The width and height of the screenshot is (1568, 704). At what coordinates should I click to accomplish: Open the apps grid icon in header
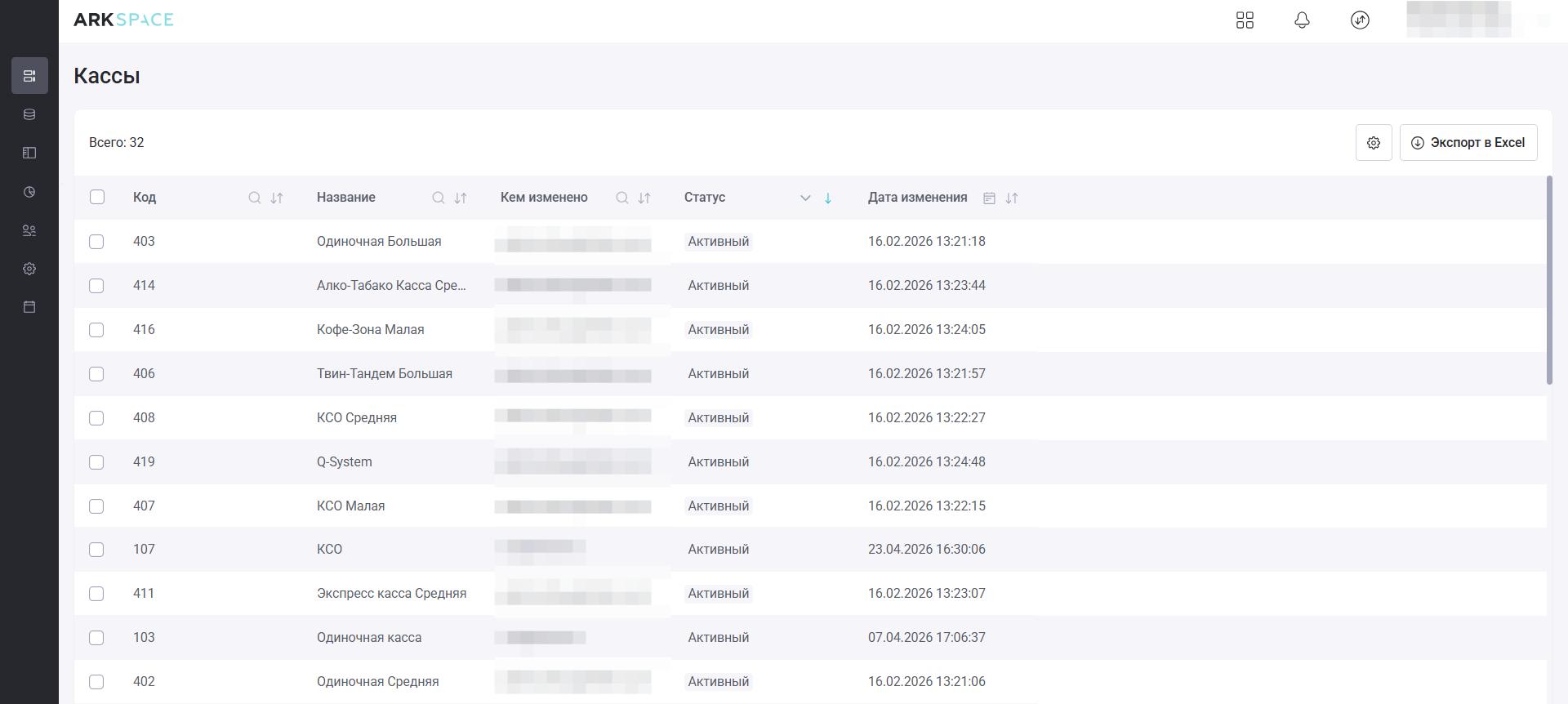tap(1245, 20)
